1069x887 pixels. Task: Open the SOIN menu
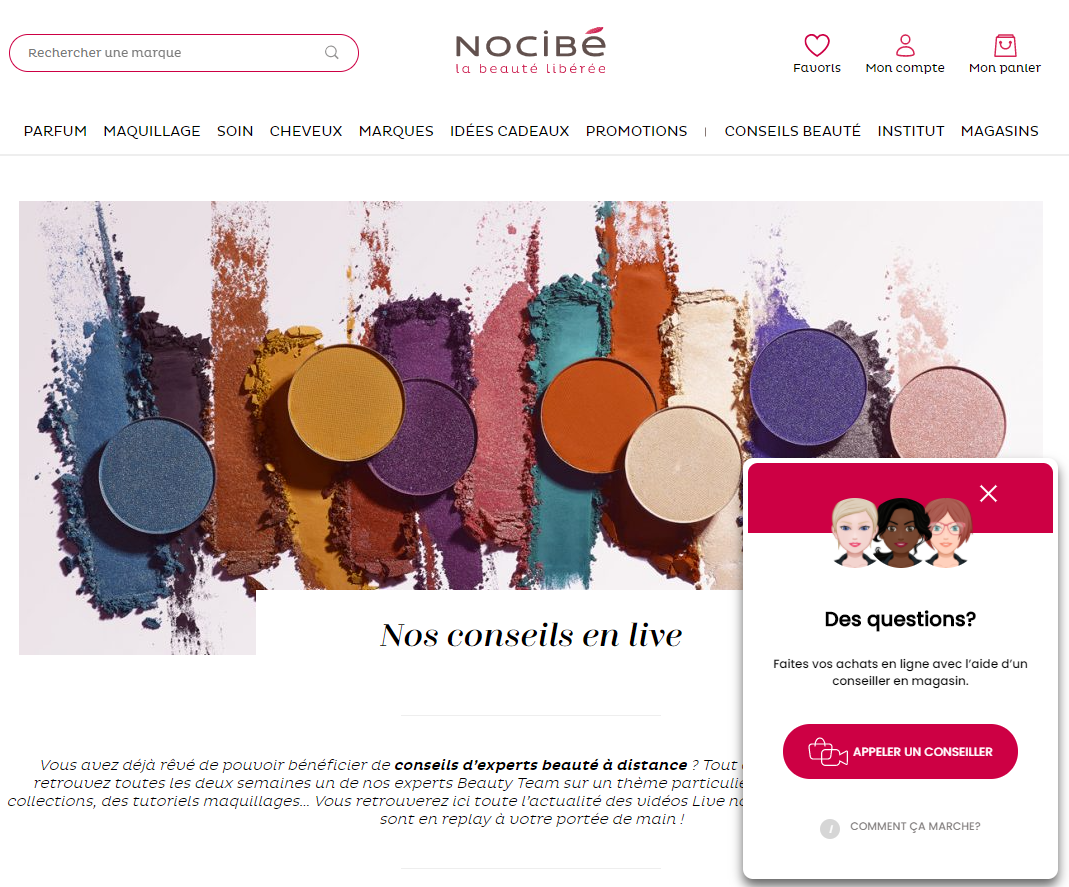tap(235, 131)
